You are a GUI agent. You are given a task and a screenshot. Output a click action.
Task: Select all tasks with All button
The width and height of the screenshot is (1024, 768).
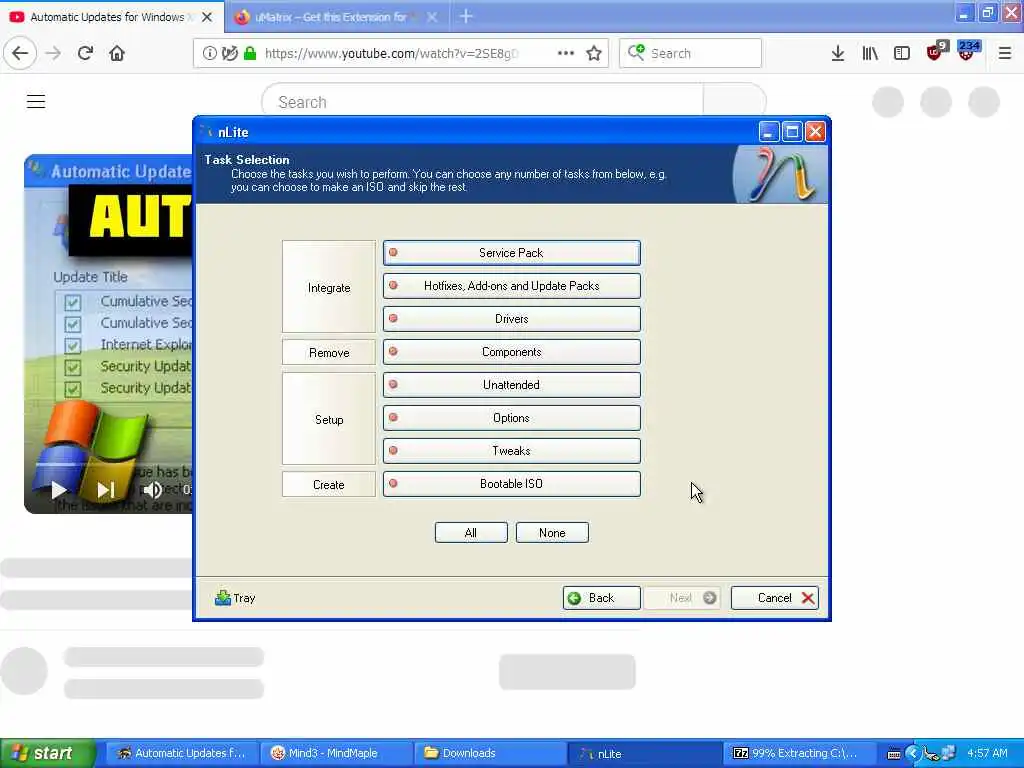point(471,532)
